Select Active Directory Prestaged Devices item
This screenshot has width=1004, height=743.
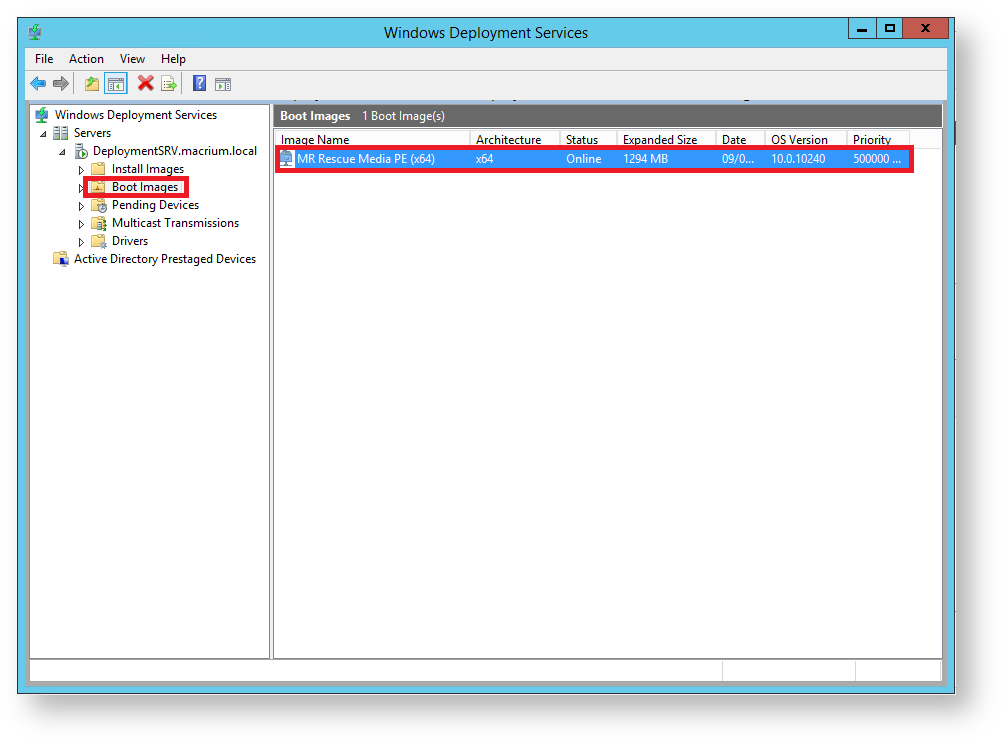pyautogui.click(x=165, y=259)
